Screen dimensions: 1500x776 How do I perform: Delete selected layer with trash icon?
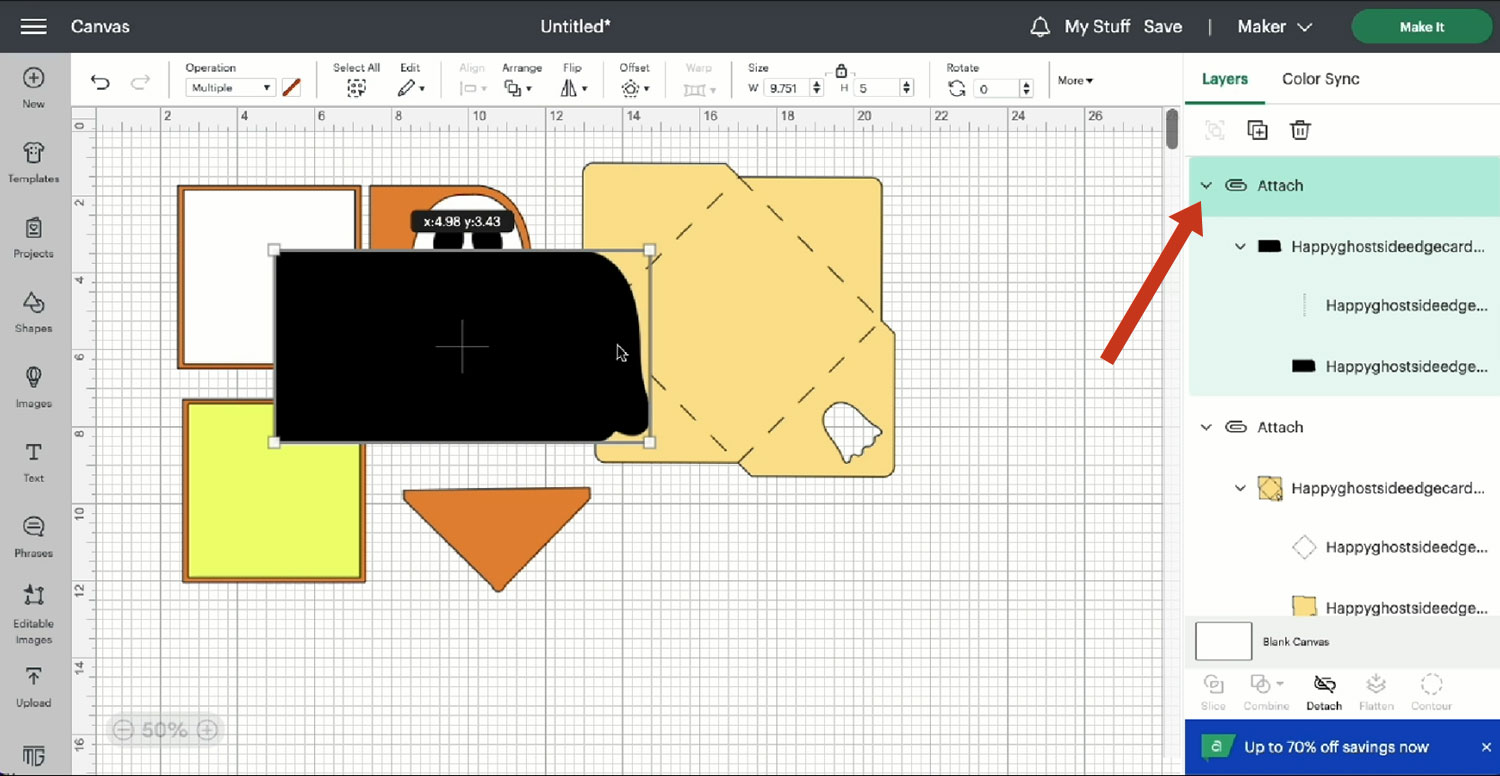tap(1300, 130)
